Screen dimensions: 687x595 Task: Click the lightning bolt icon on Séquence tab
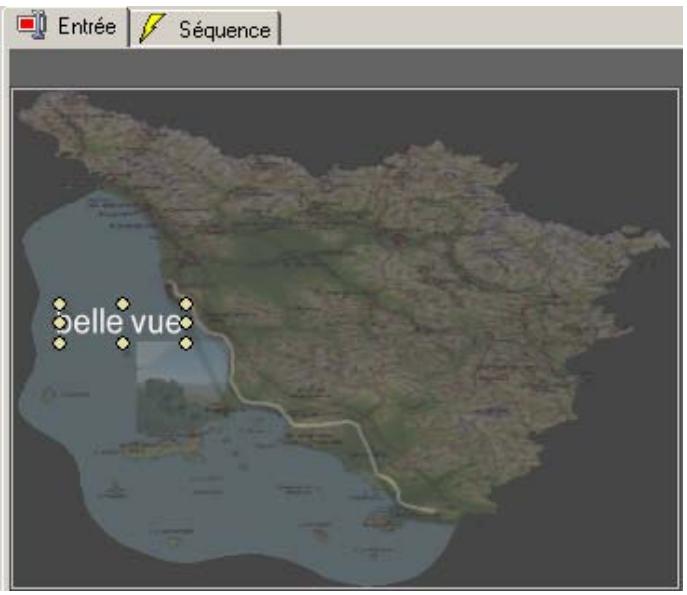pyautogui.click(x=152, y=28)
